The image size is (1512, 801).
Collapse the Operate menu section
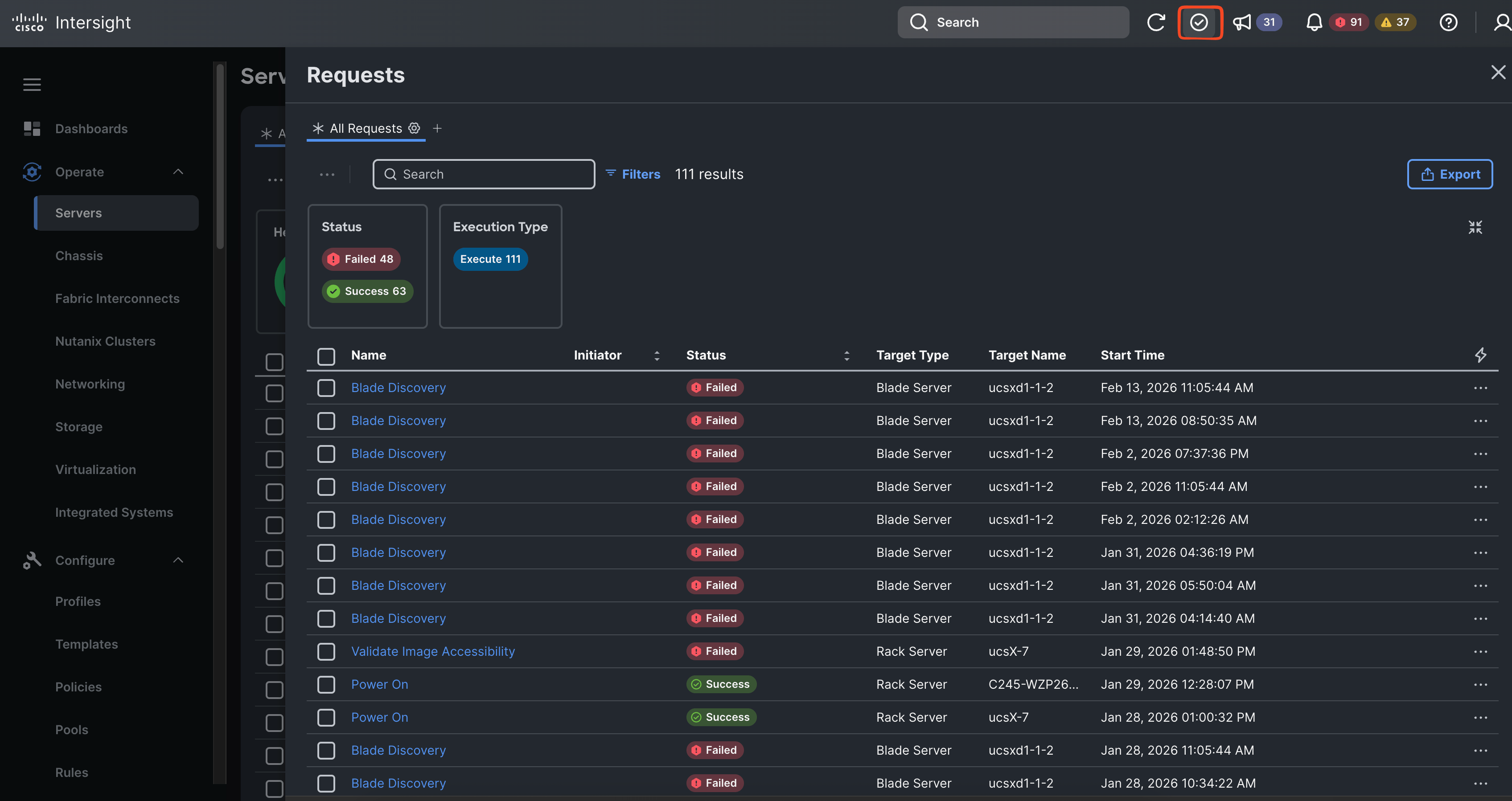(x=178, y=172)
